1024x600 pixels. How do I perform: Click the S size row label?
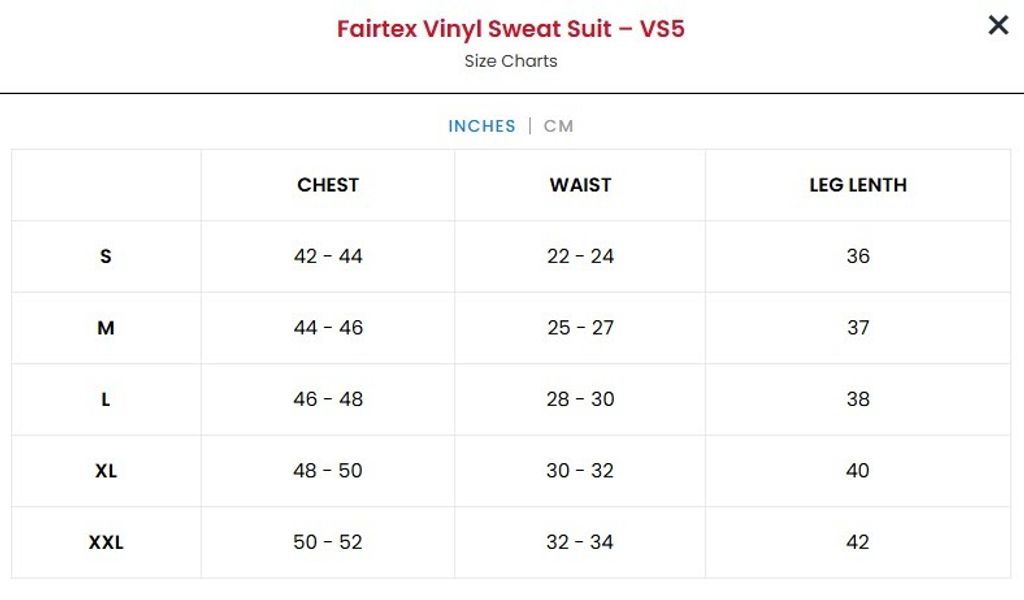pyautogui.click(x=106, y=256)
